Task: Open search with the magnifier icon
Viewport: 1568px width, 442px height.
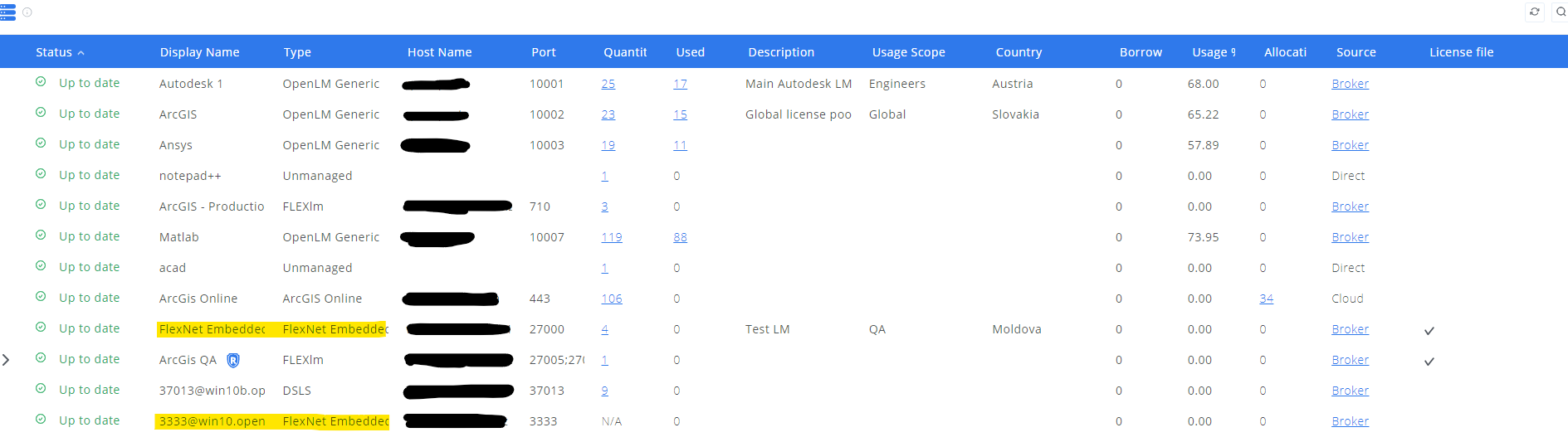Action: pos(1561,12)
